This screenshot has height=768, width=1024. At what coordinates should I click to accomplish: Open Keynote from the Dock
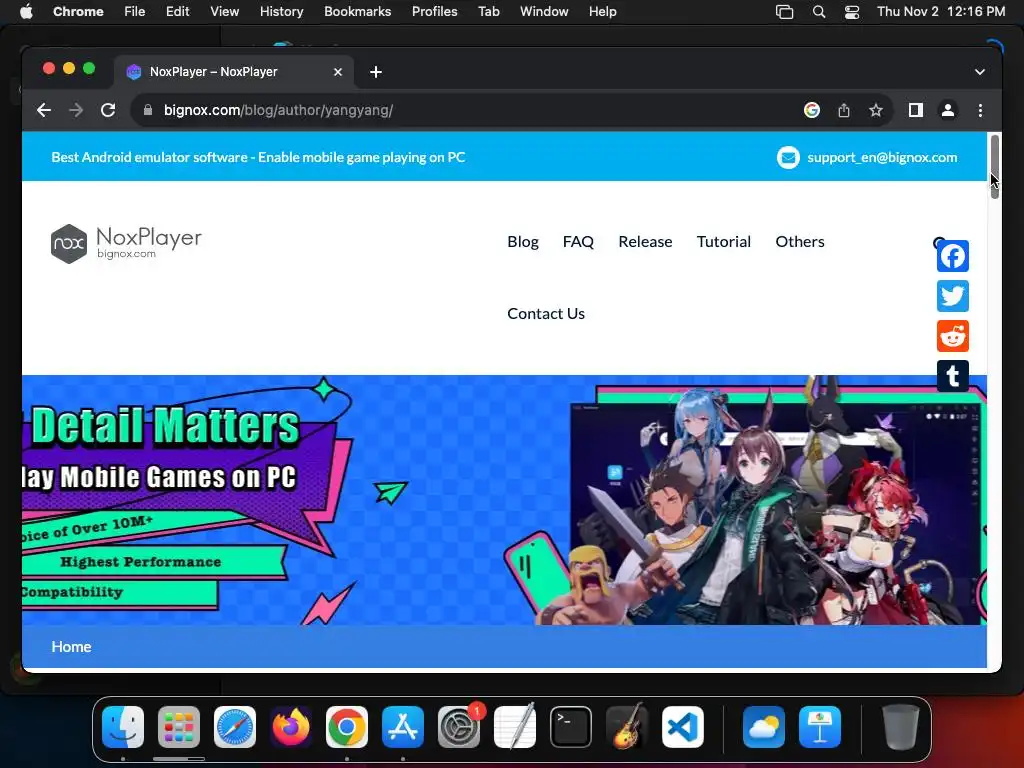point(820,726)
